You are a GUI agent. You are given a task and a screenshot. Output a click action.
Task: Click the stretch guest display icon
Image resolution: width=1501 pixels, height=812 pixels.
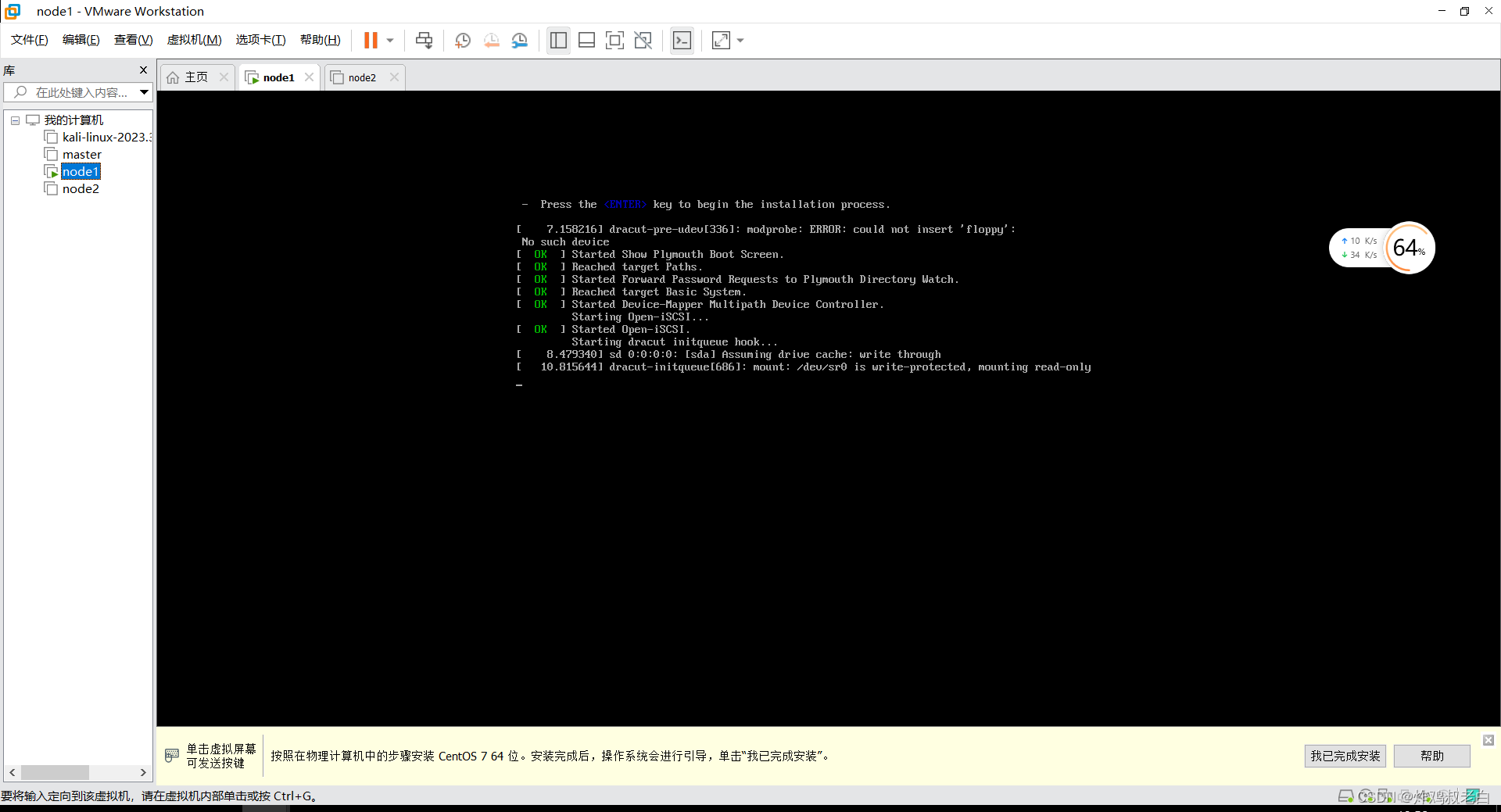721,40
